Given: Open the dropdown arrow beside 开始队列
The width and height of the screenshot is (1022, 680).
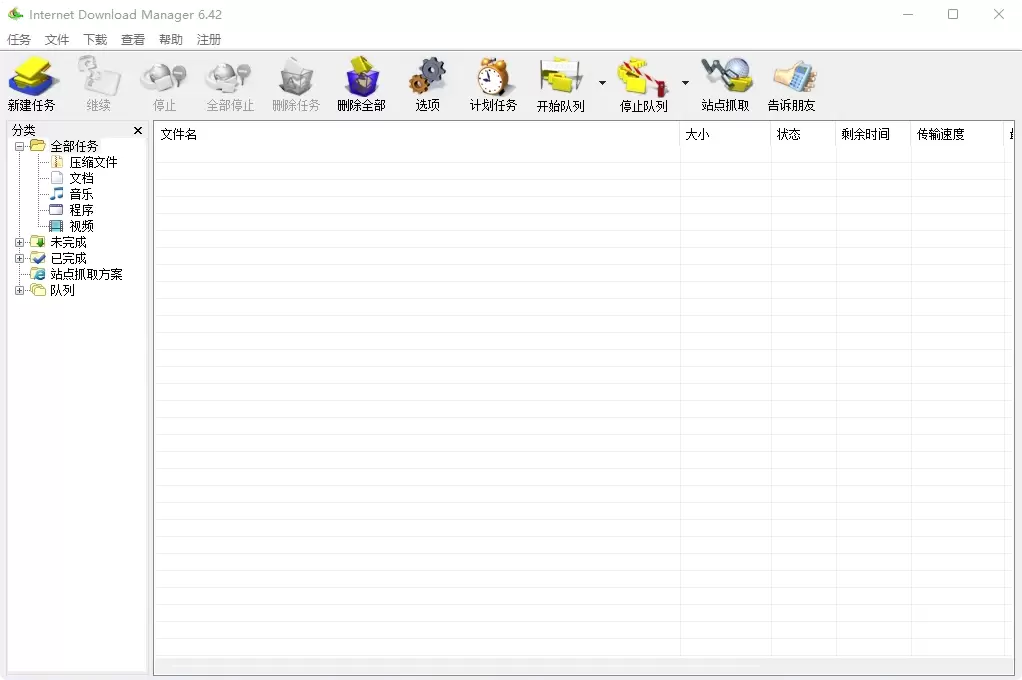Looking at the screenshot, I should pyautogui.click(x=602, y=83).
